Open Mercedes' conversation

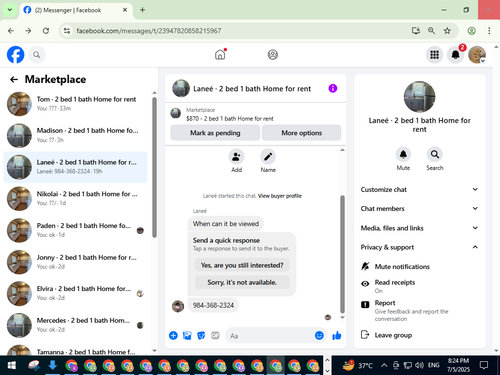[76, 325]
